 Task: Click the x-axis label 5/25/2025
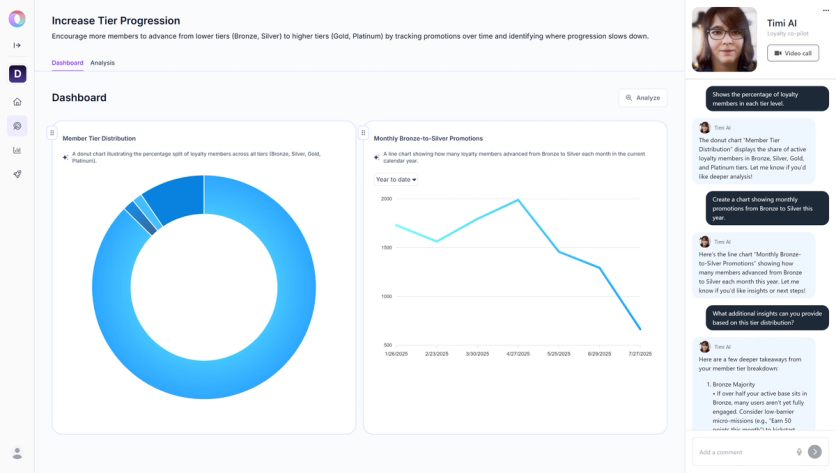coord(558,354)
